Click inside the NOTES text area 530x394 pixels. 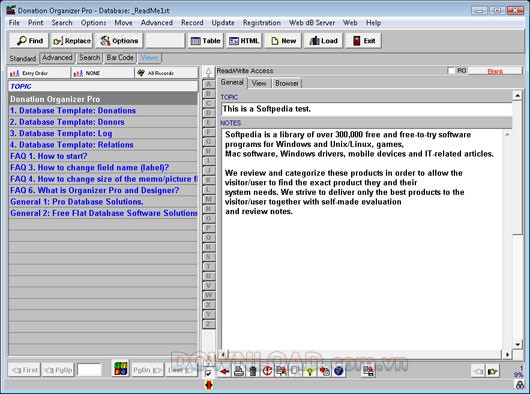(362, 239)
